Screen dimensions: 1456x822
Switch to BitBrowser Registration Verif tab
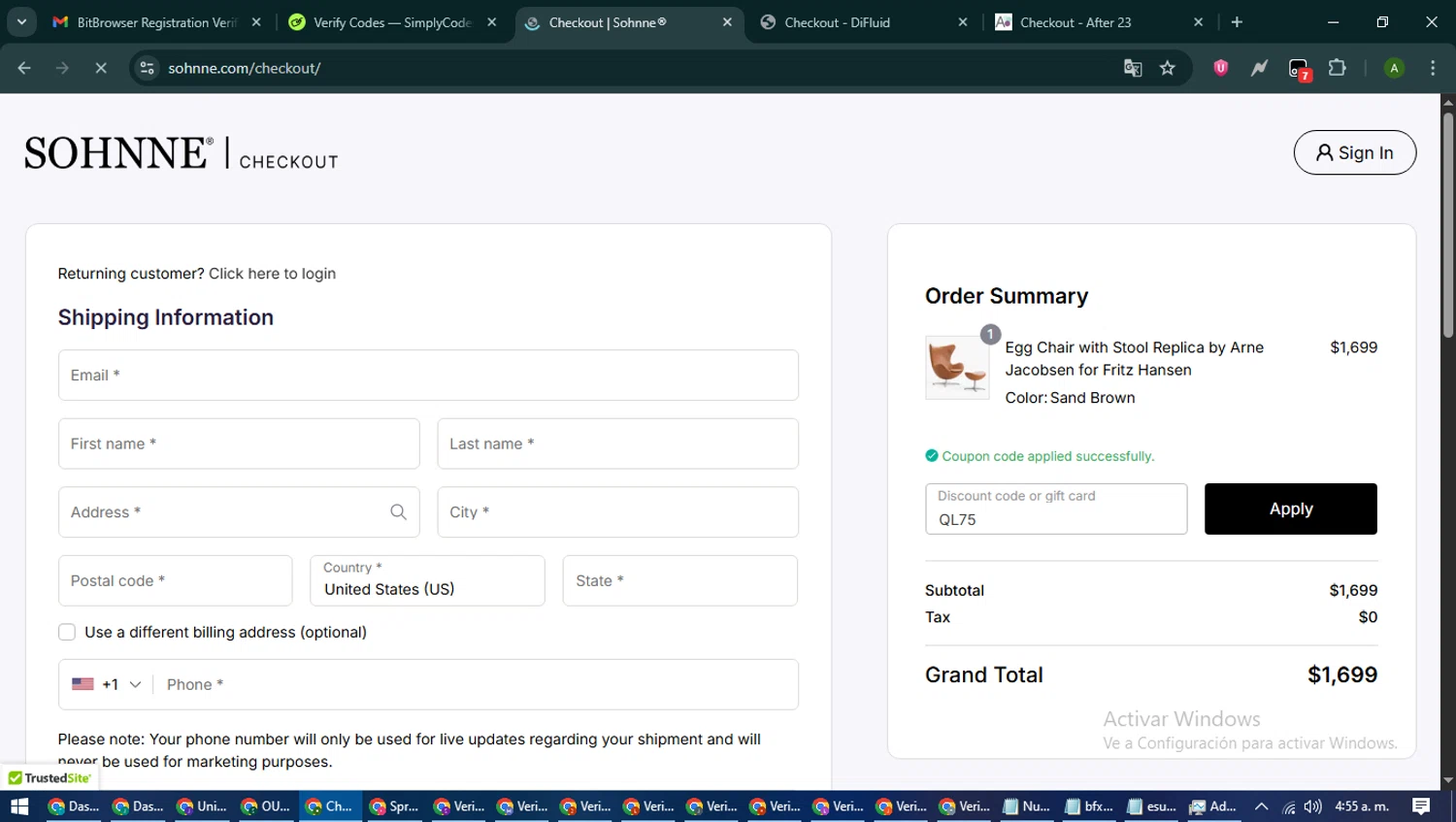click(x=155, y=22)
